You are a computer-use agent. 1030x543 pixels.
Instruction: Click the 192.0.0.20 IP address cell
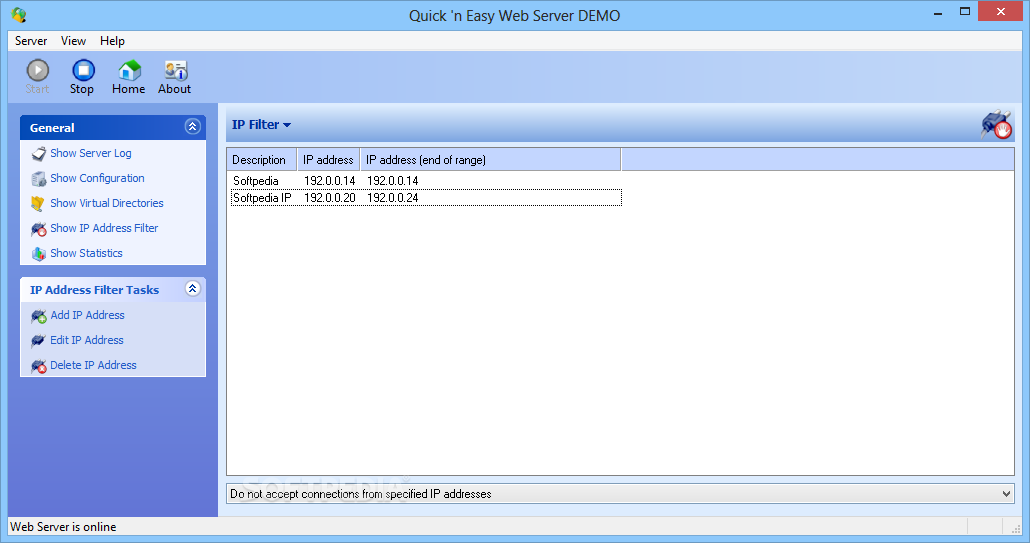click(329, 198)
